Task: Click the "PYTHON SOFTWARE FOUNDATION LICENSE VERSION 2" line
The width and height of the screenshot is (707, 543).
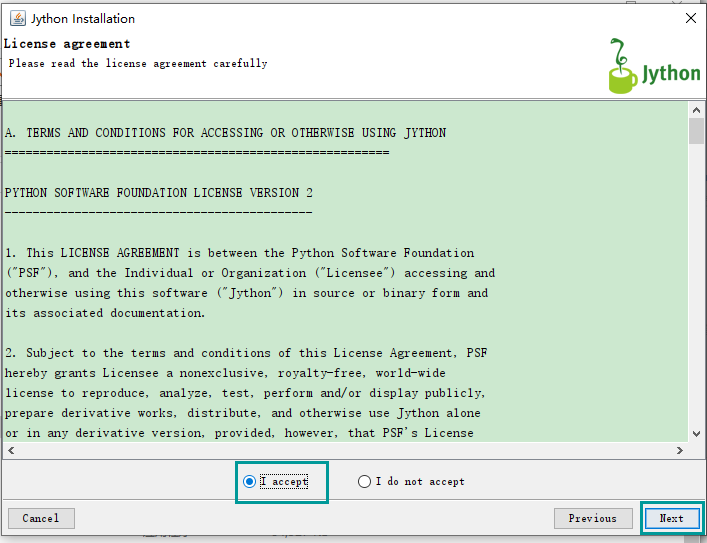Action: point(158,193)
